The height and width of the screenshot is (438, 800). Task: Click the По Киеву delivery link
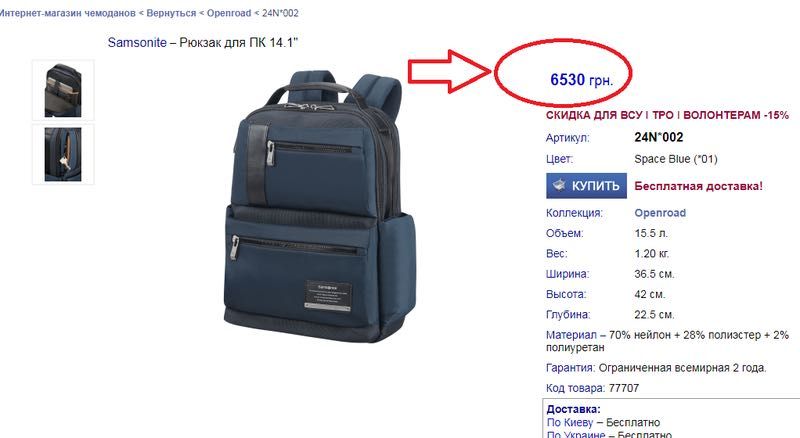[570, 423]
